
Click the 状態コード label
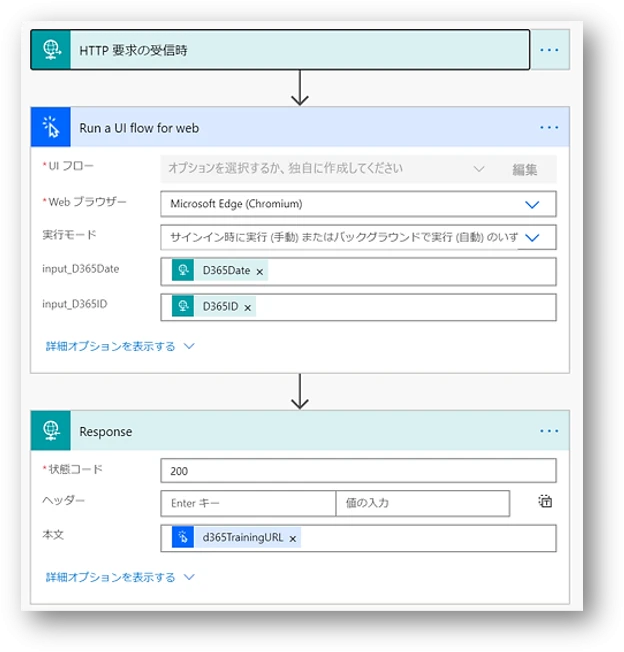[75, 469]
